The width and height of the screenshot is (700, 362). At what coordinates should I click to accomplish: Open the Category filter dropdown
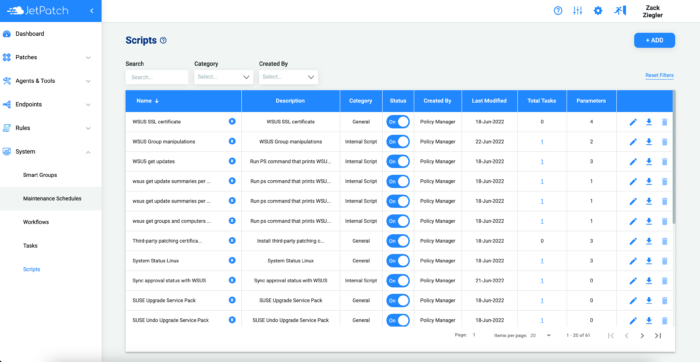pyautogui.click(x=224, y=77)
